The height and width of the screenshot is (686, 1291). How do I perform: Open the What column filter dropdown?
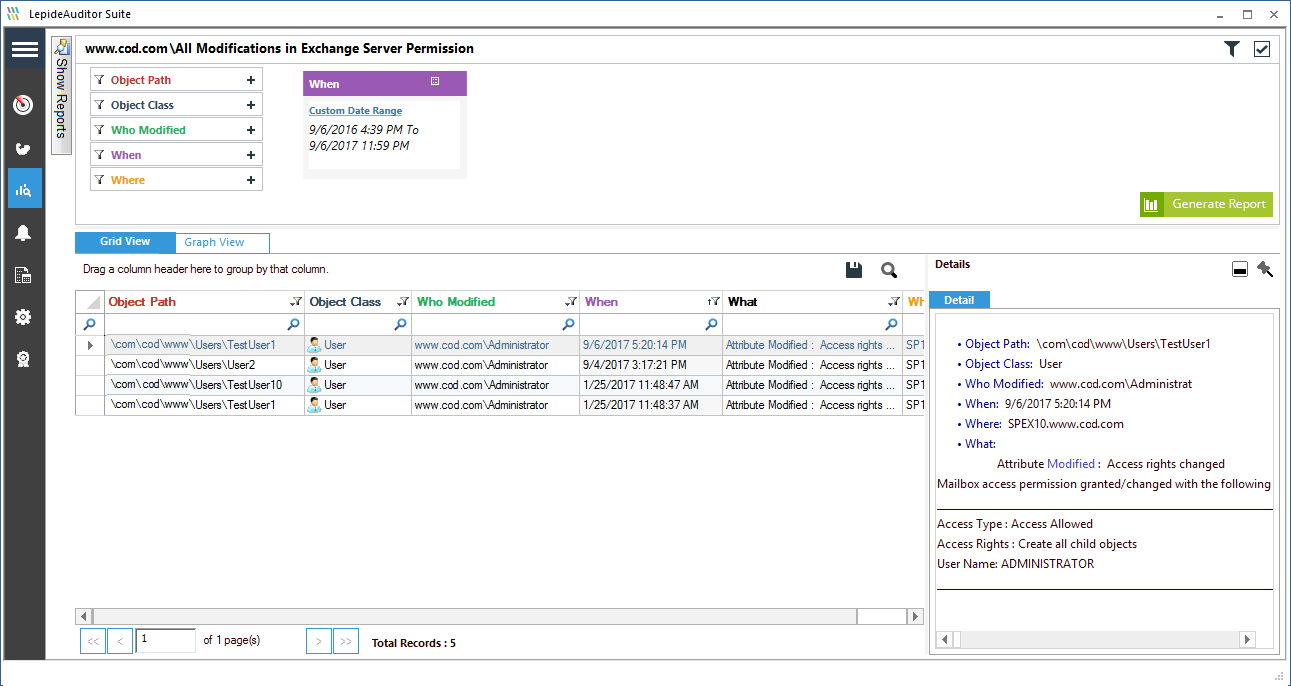893,302
